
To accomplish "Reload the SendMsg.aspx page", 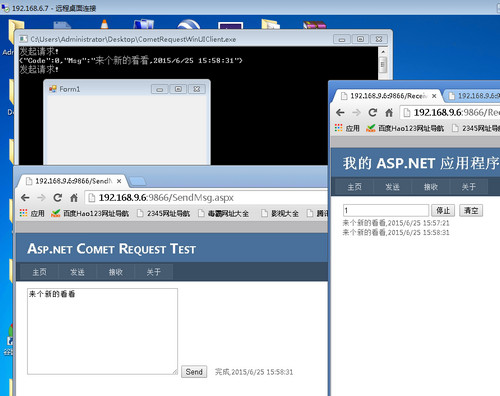I will pos(58,198).
